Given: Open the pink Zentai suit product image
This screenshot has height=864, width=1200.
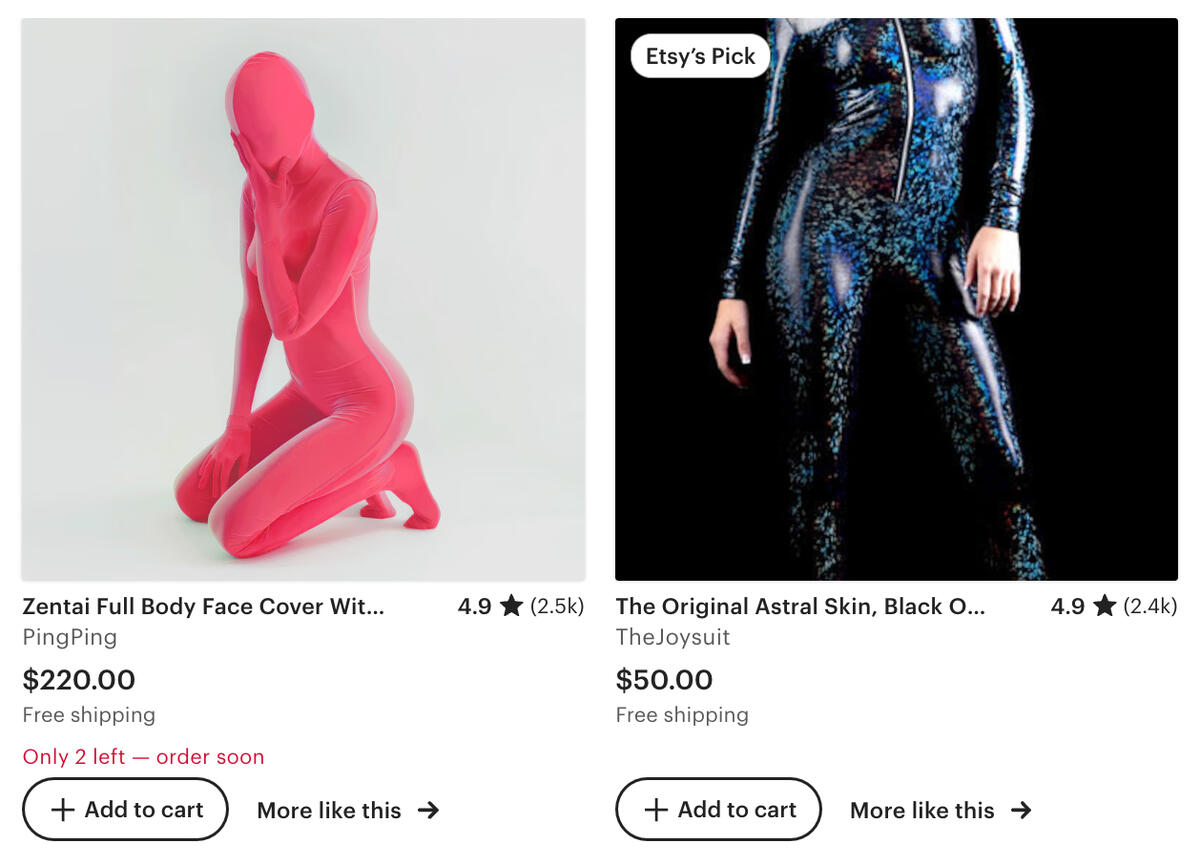Looking at the screenshot, I should coord(303,299).
